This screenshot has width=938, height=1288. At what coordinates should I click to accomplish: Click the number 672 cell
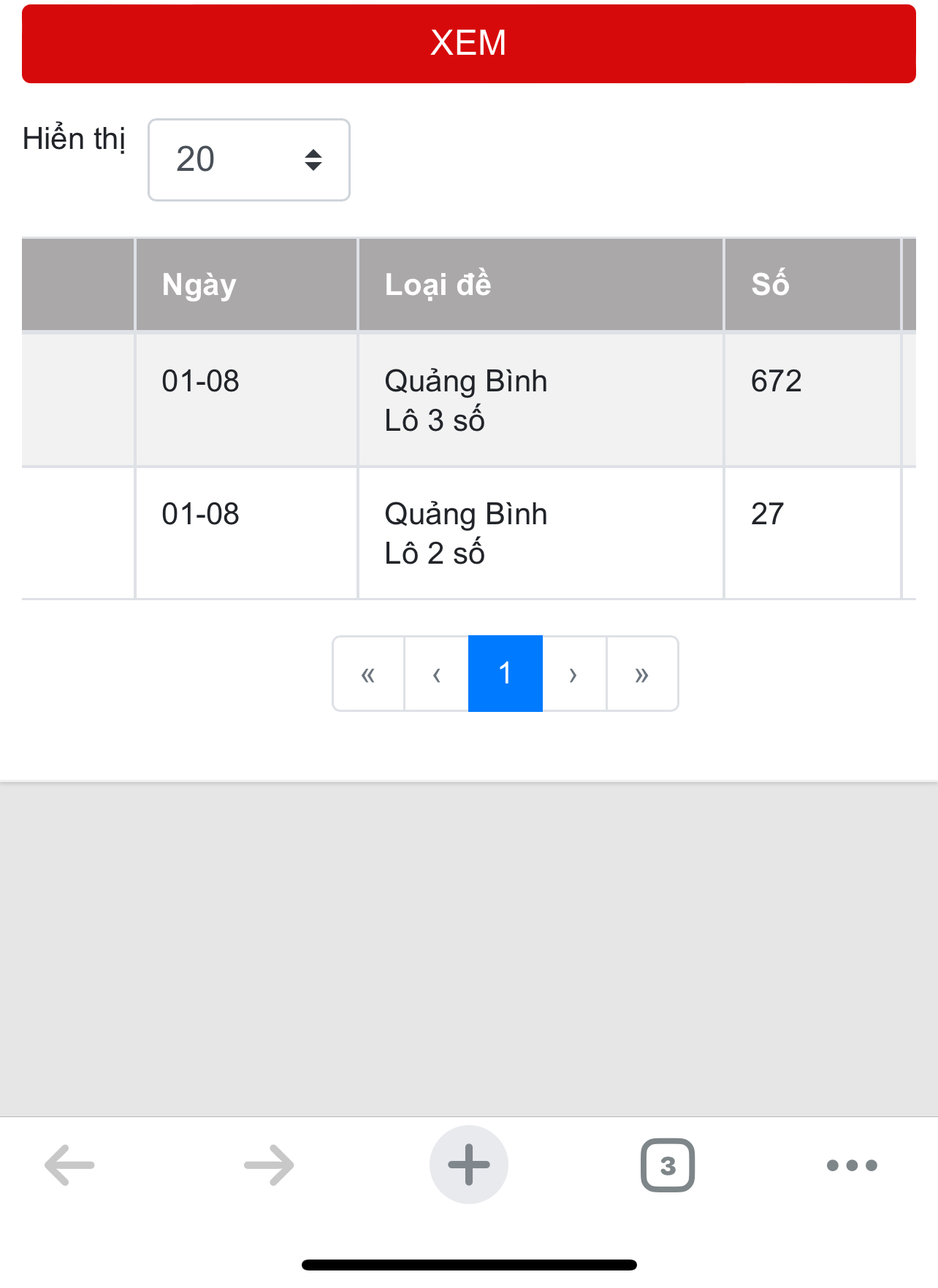coord(777,381)
